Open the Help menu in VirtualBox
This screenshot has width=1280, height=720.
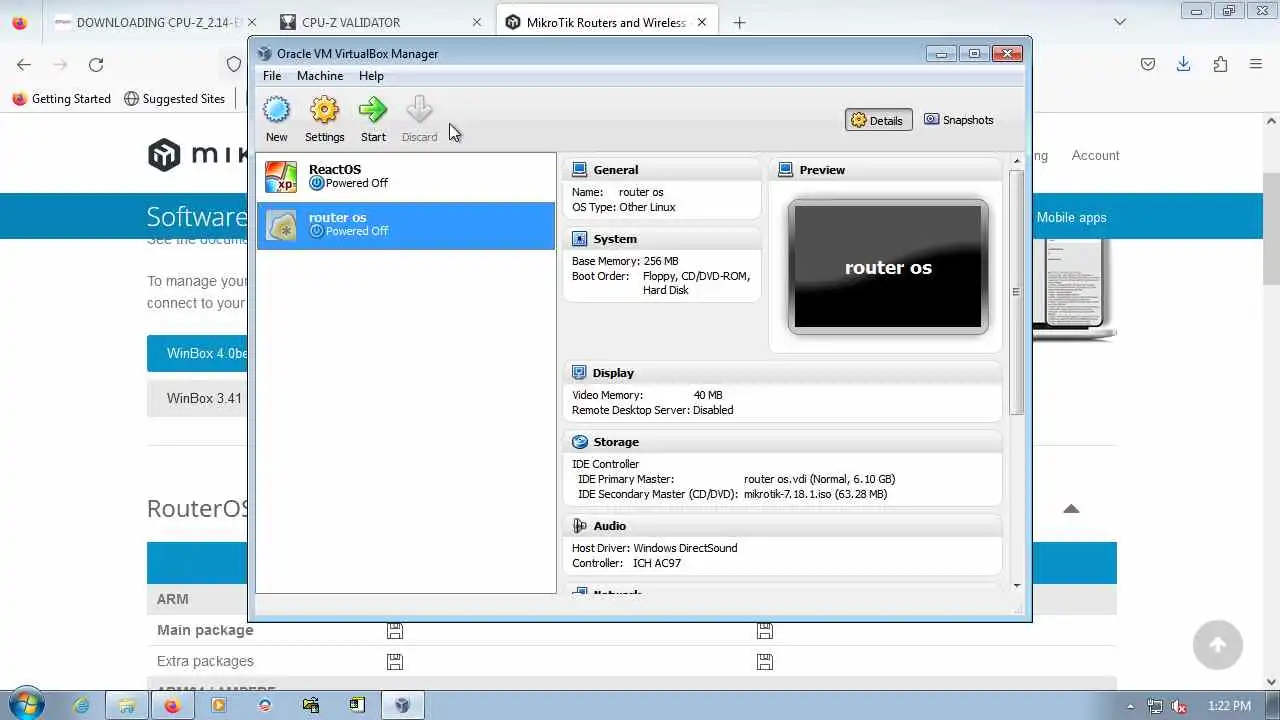371,76
